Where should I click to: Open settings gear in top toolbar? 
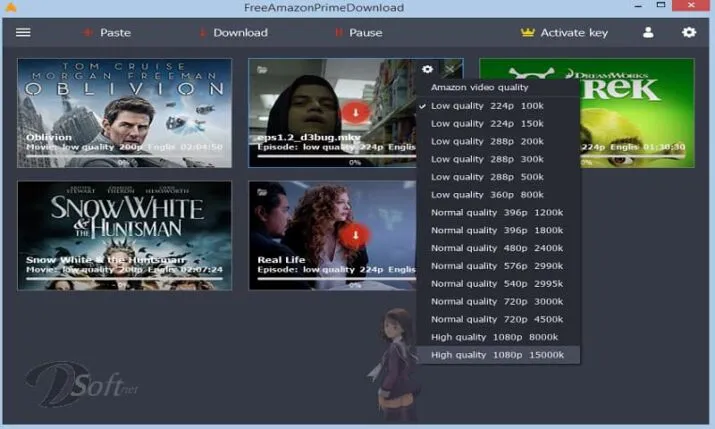point(689,32)
